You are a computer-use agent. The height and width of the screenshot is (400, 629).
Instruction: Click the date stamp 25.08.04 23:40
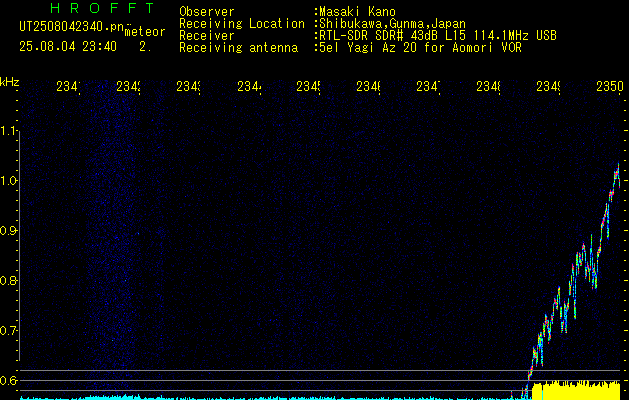68,47
